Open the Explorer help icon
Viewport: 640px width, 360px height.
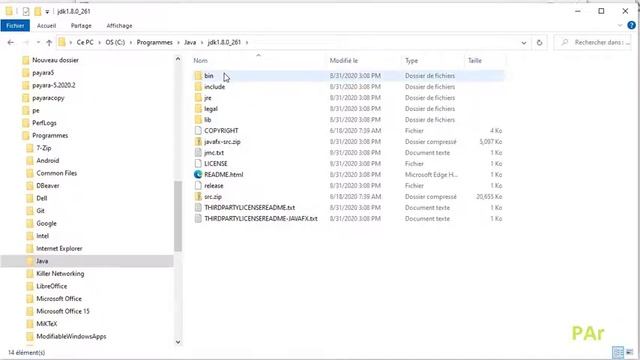(x=631, y=25)
